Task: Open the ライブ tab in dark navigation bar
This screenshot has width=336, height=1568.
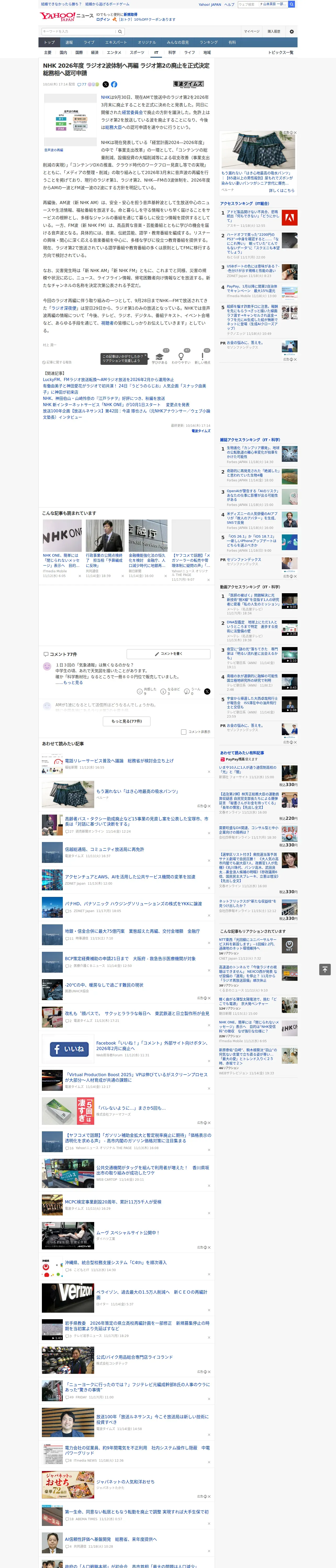Action: click(x=89, y=43)
